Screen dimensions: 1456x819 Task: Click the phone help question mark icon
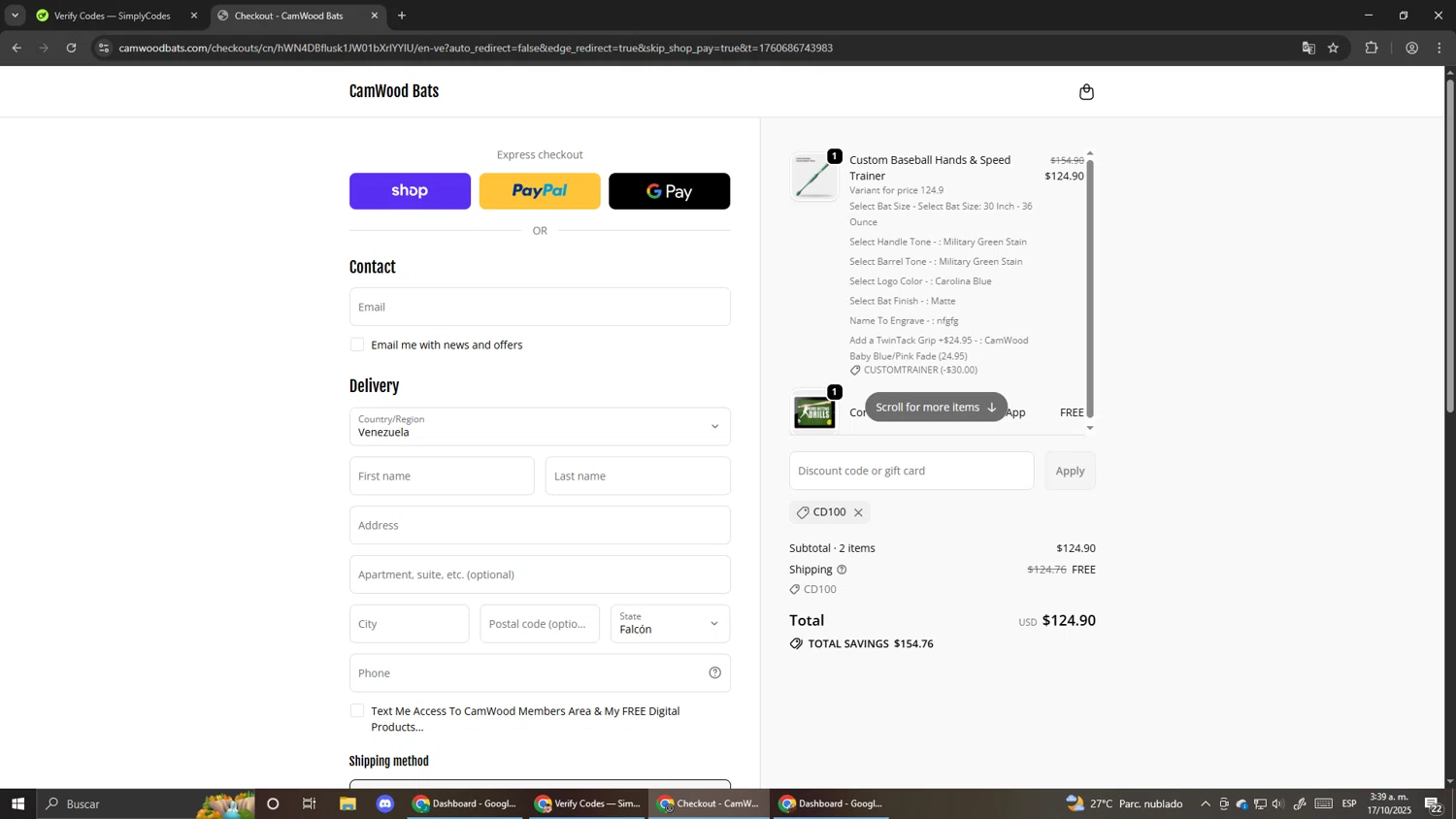click(x=714, y=672)
